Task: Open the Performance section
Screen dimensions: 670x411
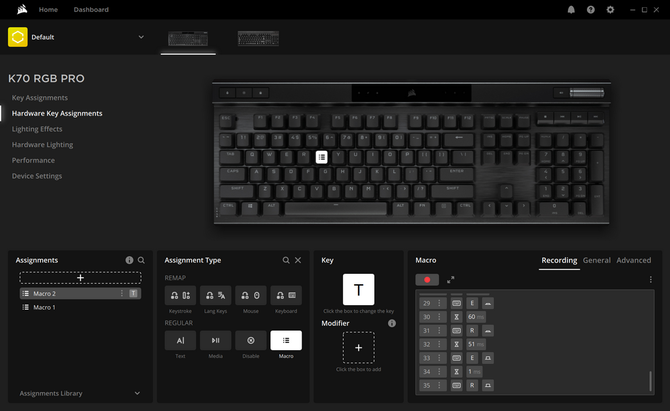Action: [33, 160]
